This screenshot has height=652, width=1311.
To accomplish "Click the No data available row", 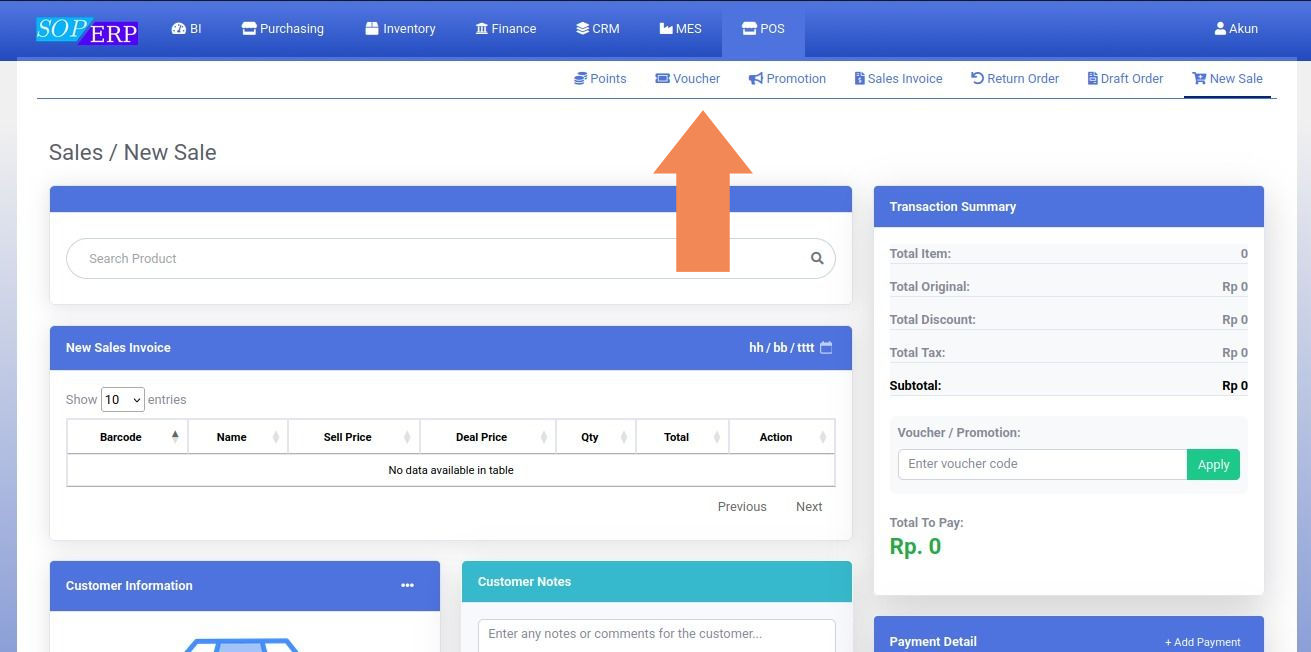I will coord(451,470).
